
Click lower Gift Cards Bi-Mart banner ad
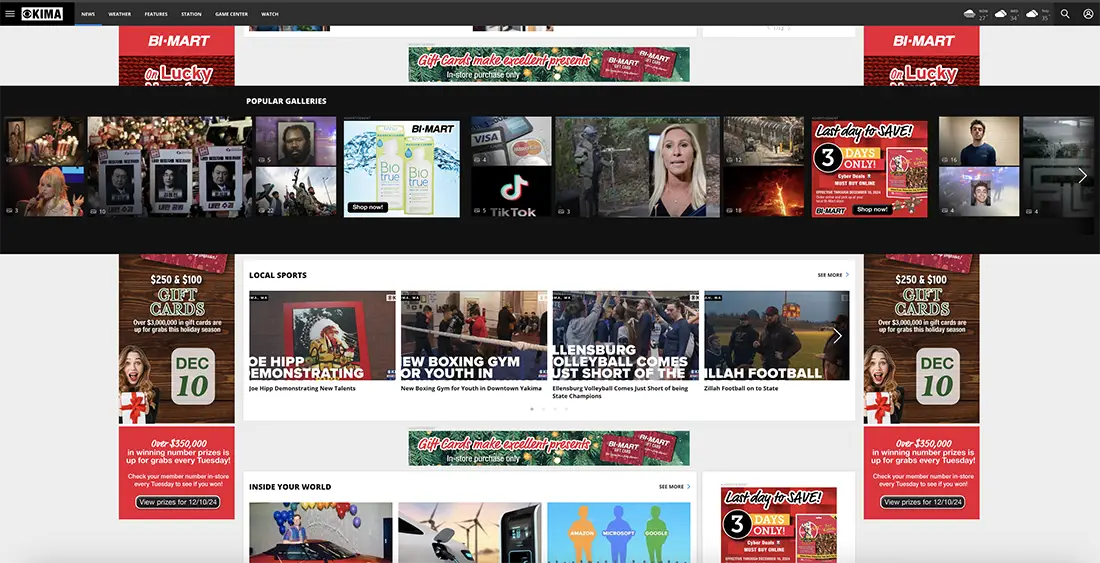(x=549, y=449)
